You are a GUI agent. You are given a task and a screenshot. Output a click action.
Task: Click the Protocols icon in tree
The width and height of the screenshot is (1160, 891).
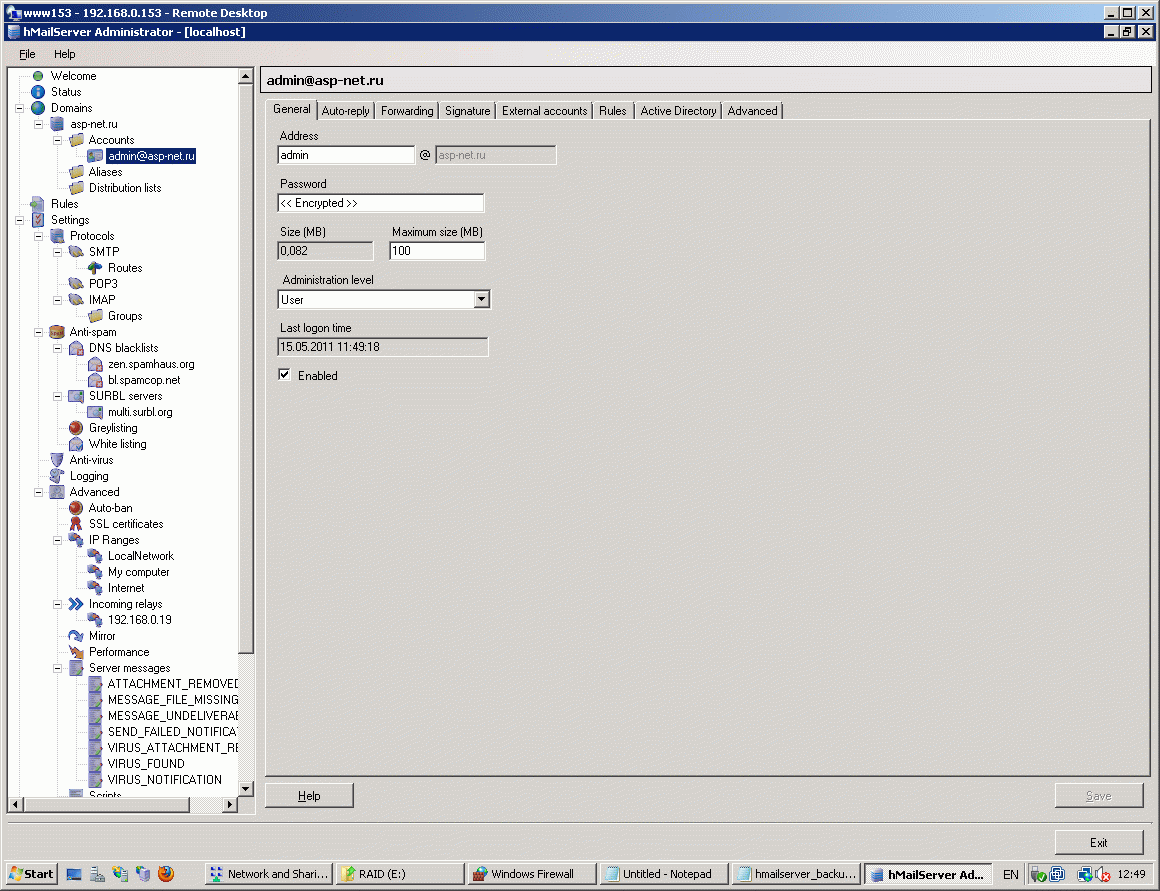point(57,236)
